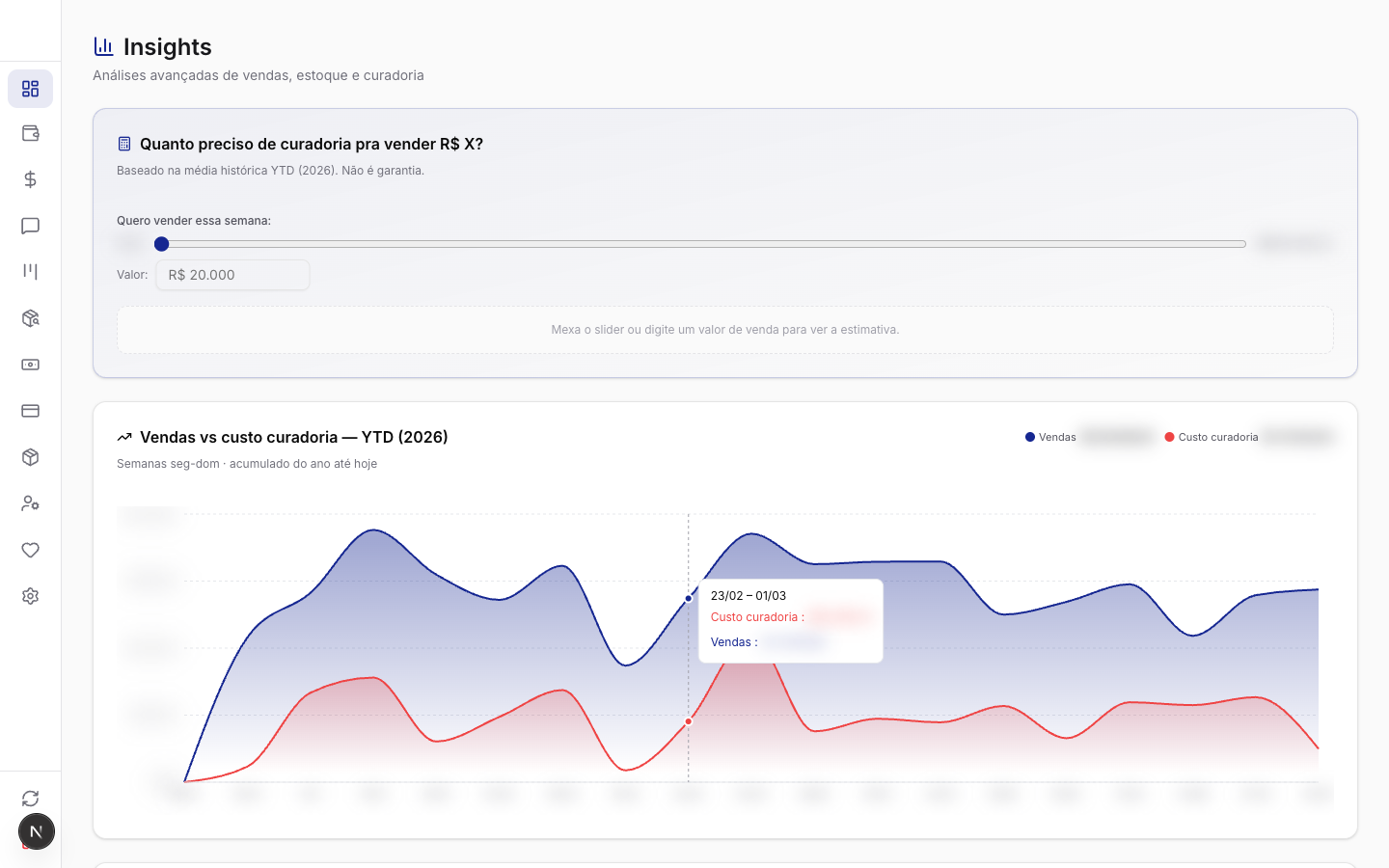Viewport: 1389px width, 868px height.
Task: Click the blue Vendas data point on chart
Action: (689, 598)
